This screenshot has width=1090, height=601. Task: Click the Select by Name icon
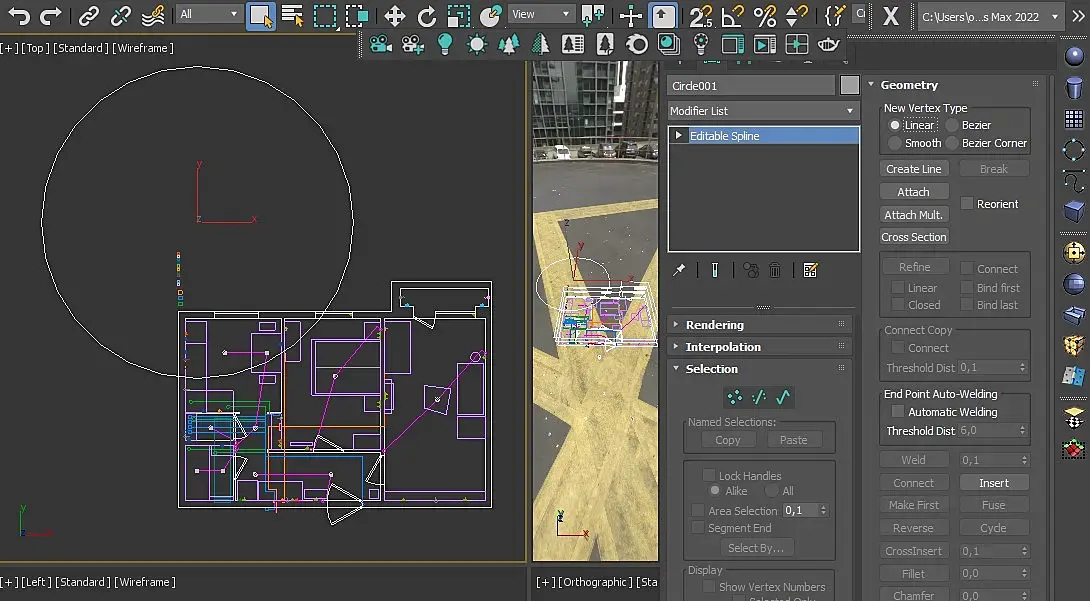click(x=292, y=16)
